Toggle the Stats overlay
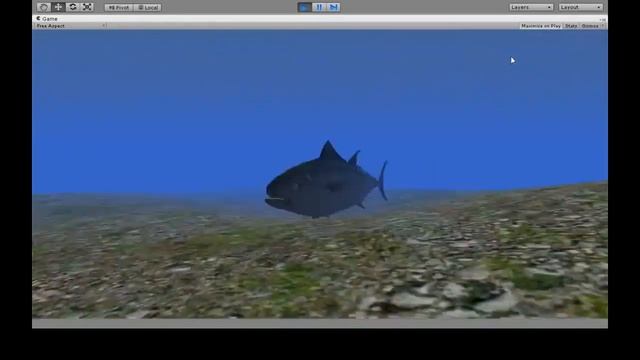The height and width of the screenshot is (360, 640). tap(571, 26)
